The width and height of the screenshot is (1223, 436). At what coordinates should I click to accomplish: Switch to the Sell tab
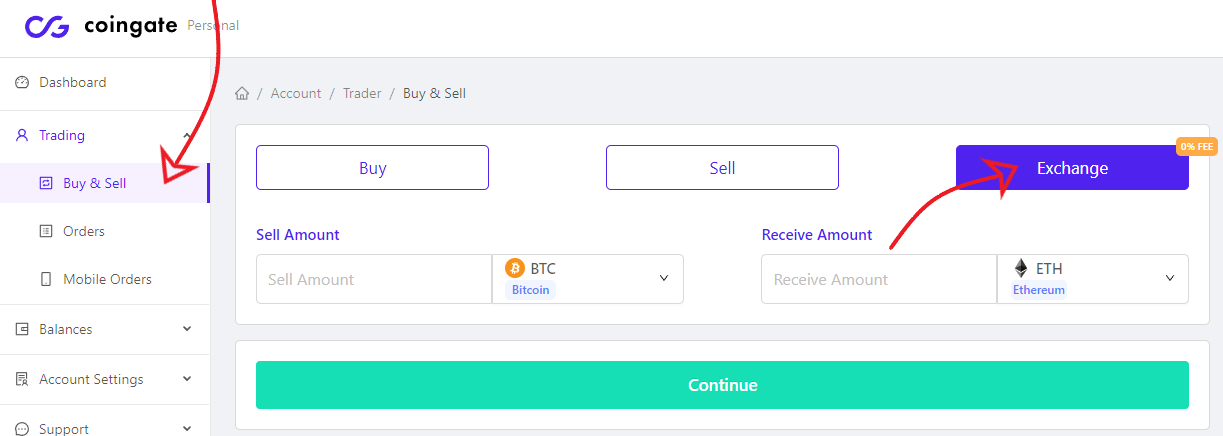(722, 168)
